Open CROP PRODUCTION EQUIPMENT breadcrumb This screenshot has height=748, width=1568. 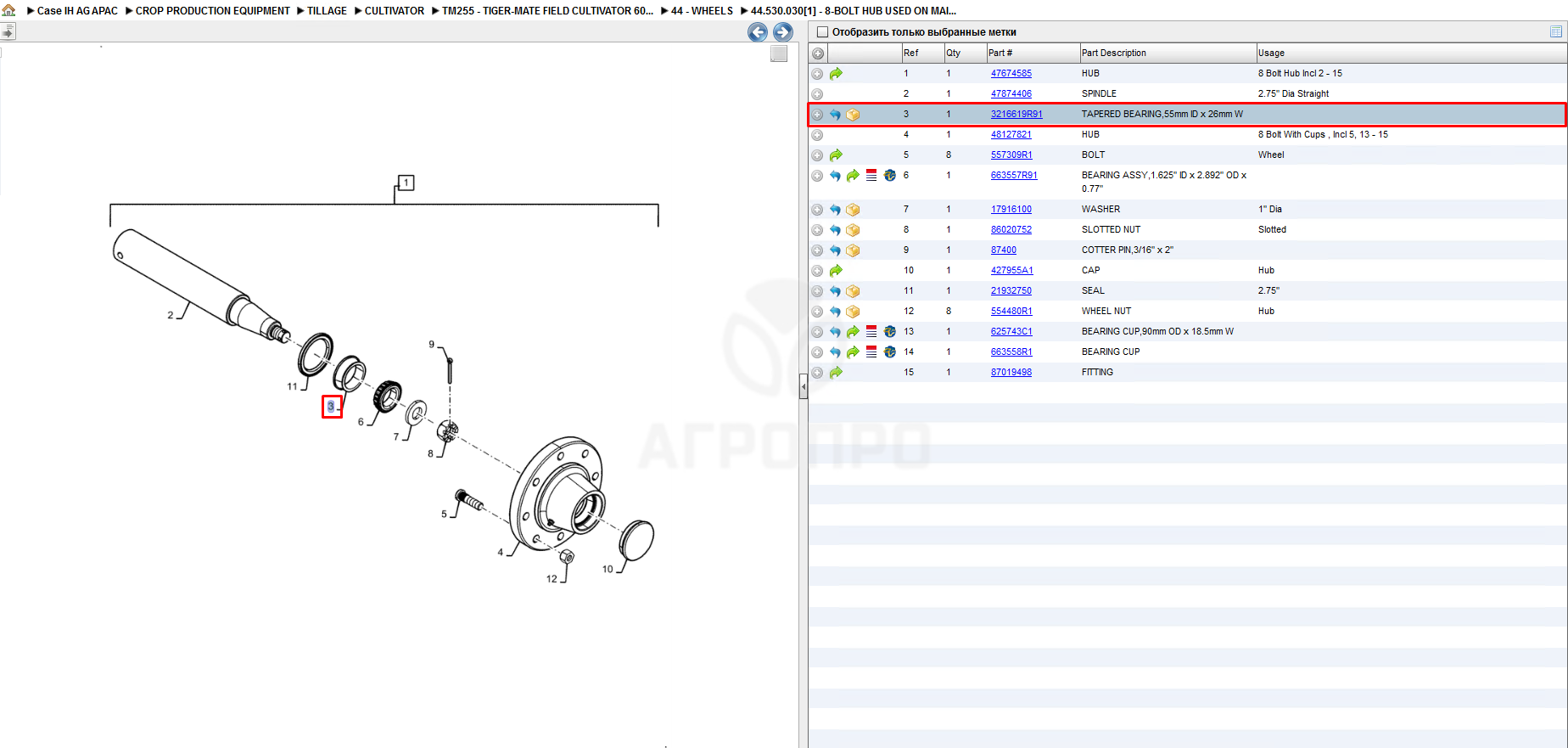pyautogui.click(x=213, y=11)
